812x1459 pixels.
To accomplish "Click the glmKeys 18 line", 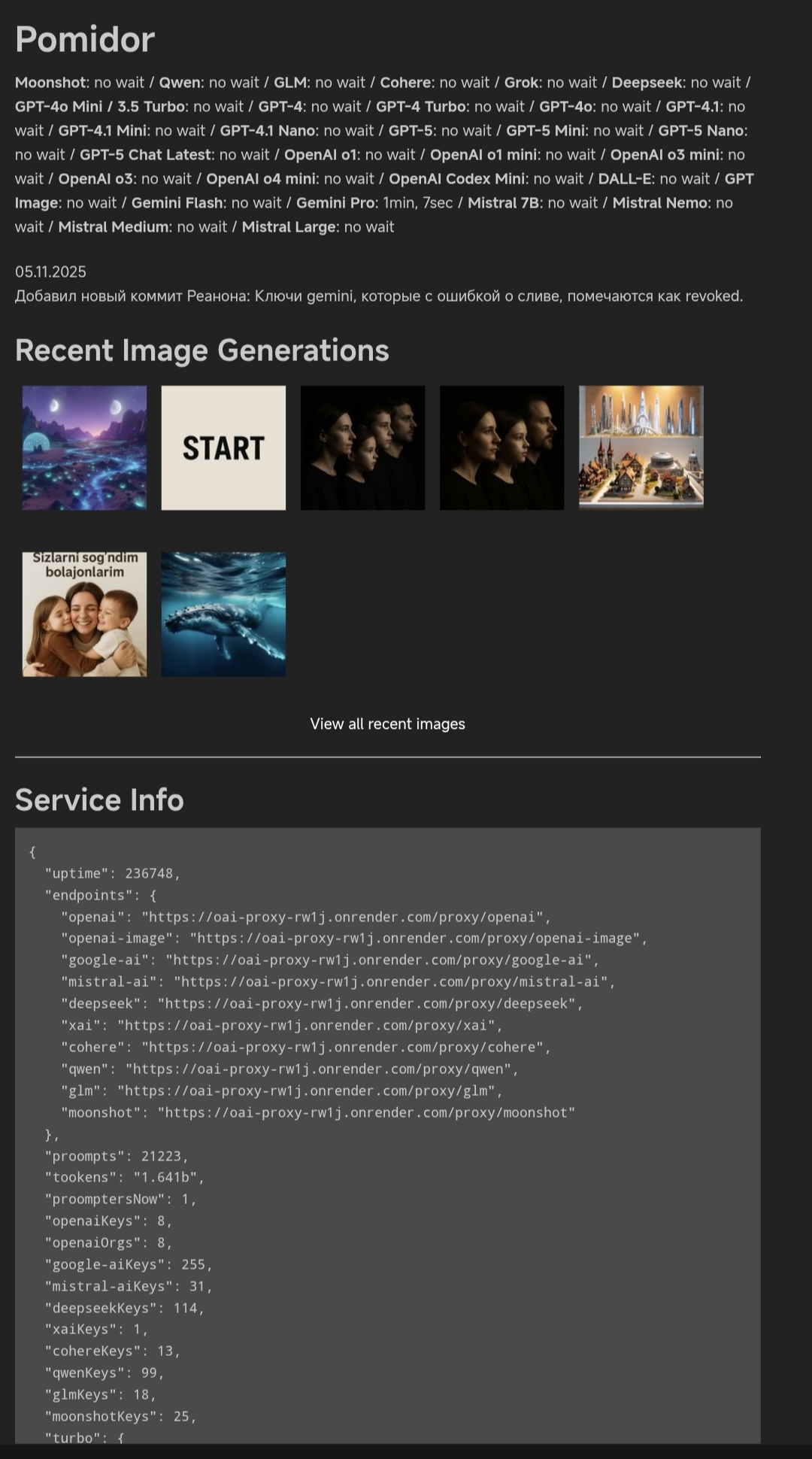I will click(x=101, y=1394).
